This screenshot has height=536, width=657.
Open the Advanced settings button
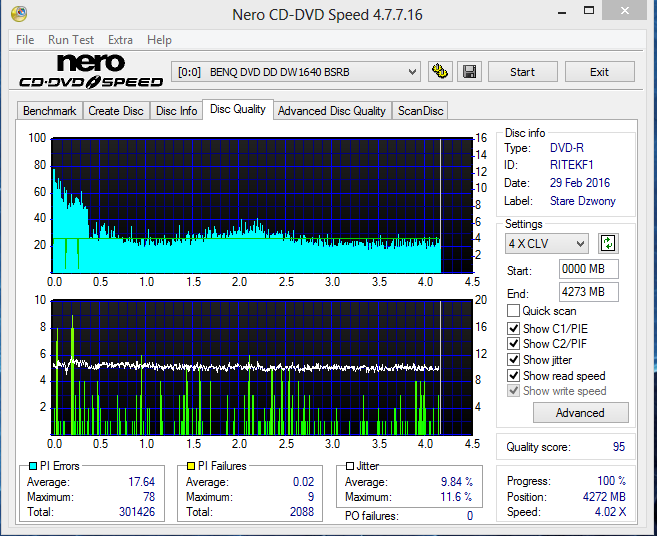coord(580,413)
